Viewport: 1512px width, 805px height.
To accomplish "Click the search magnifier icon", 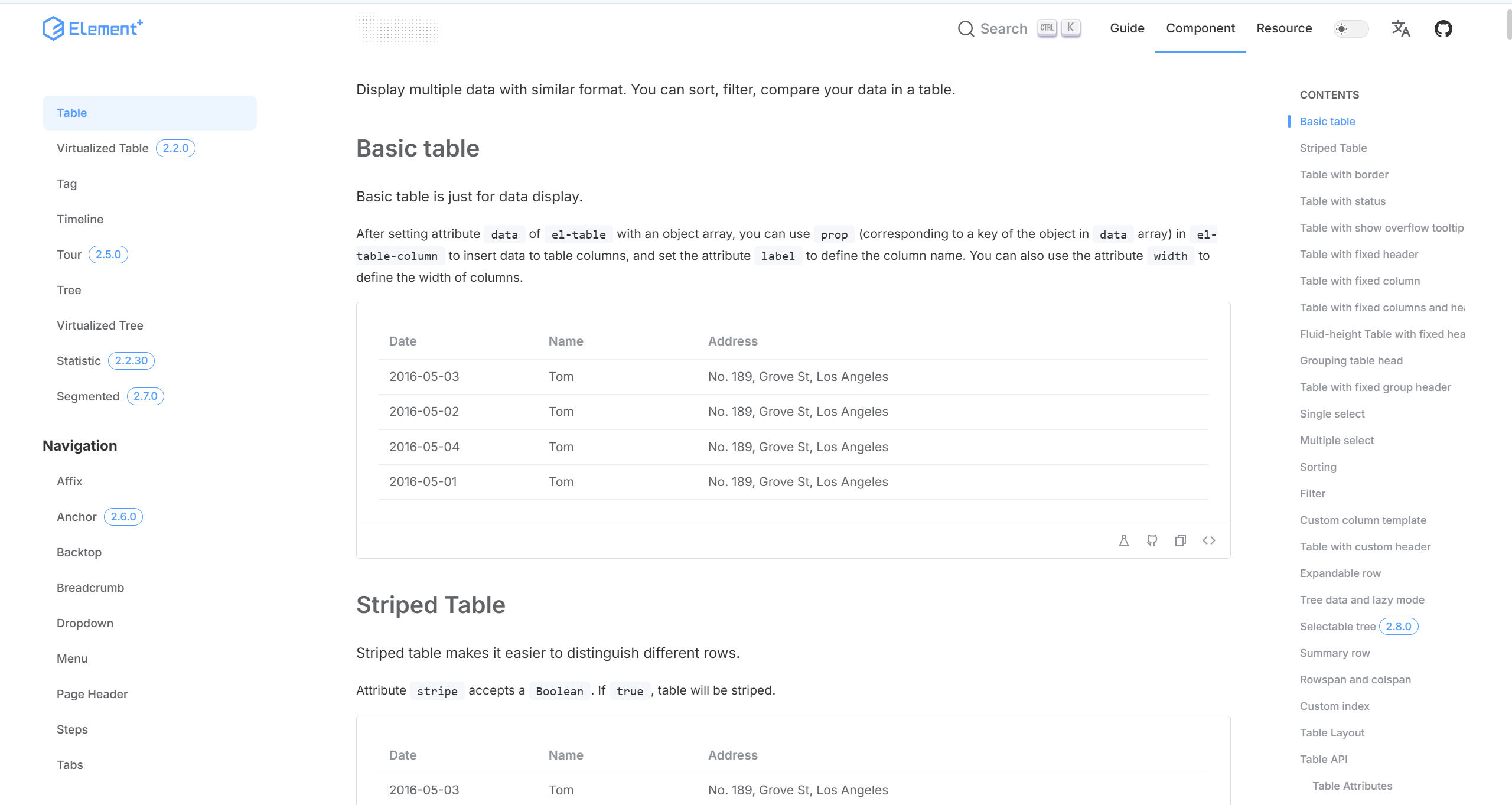I will [x=966, y=28].
